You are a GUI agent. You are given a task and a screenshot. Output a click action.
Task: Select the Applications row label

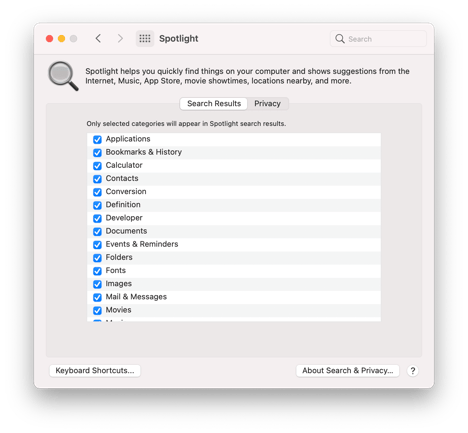tap(128, 139)
